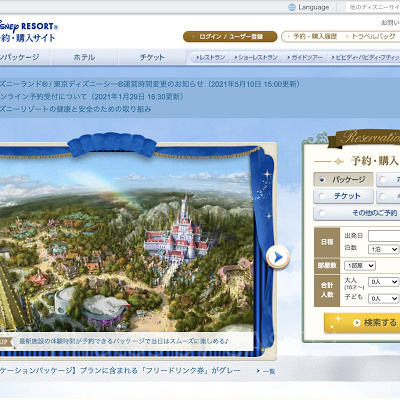Select the その他のご予約 radio option
400x400 pixels.
pyautogui.click(x=322, y=213)
